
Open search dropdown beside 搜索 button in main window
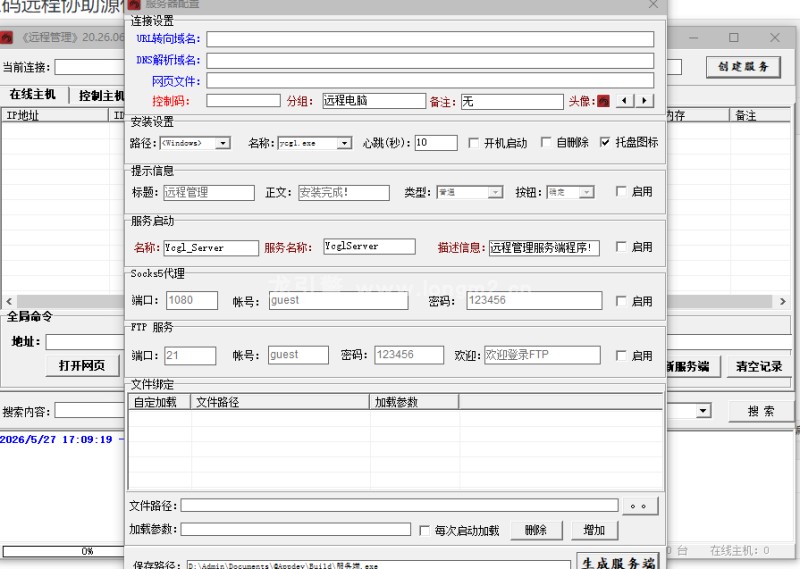click(704, 411)
